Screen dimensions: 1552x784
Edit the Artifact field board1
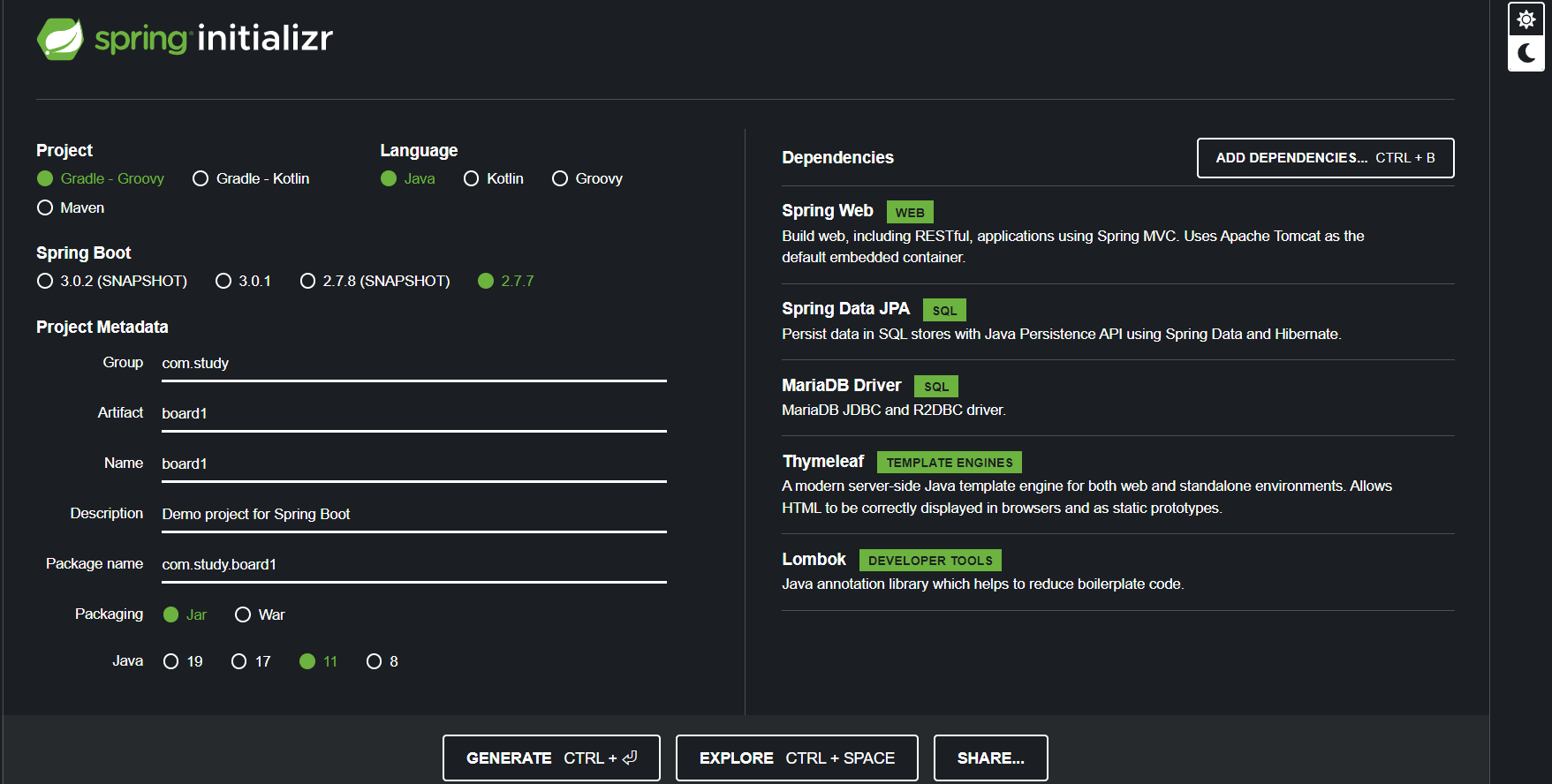pos(414,414)
